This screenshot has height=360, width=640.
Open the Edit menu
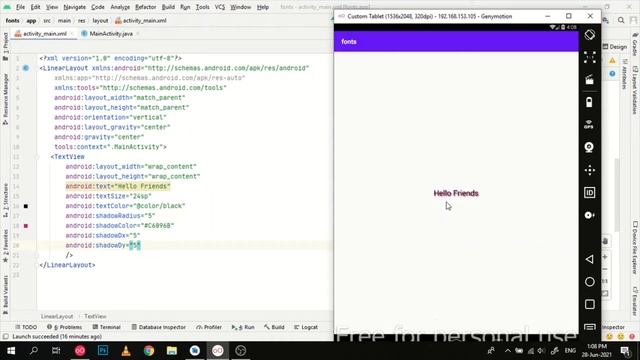click(36, 7)
